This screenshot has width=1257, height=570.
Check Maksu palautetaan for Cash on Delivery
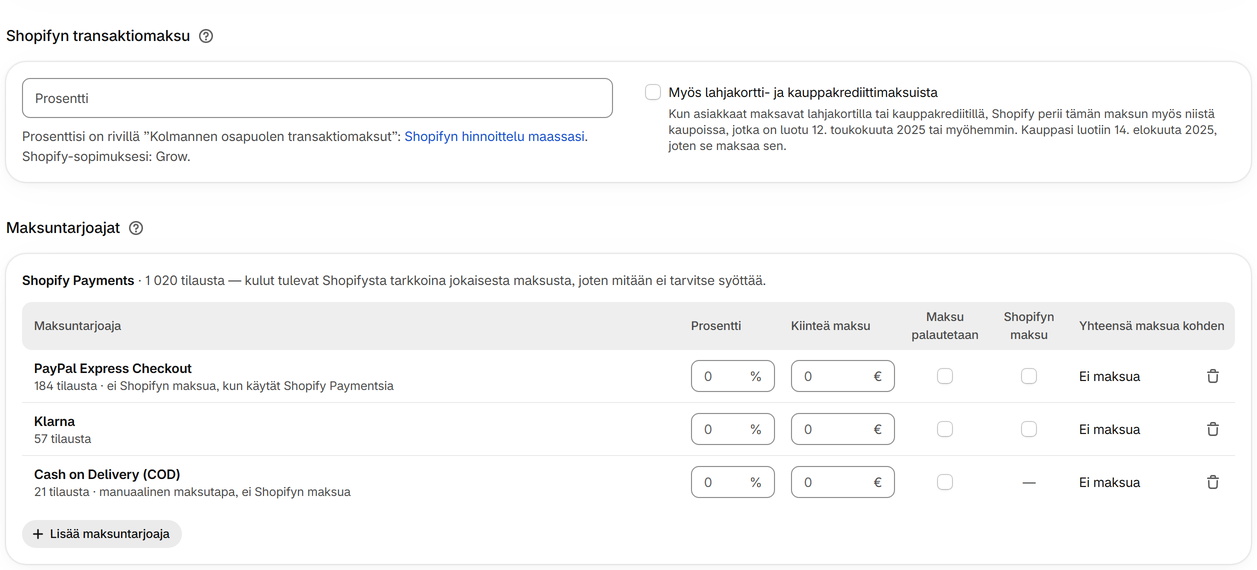point(945,482)
